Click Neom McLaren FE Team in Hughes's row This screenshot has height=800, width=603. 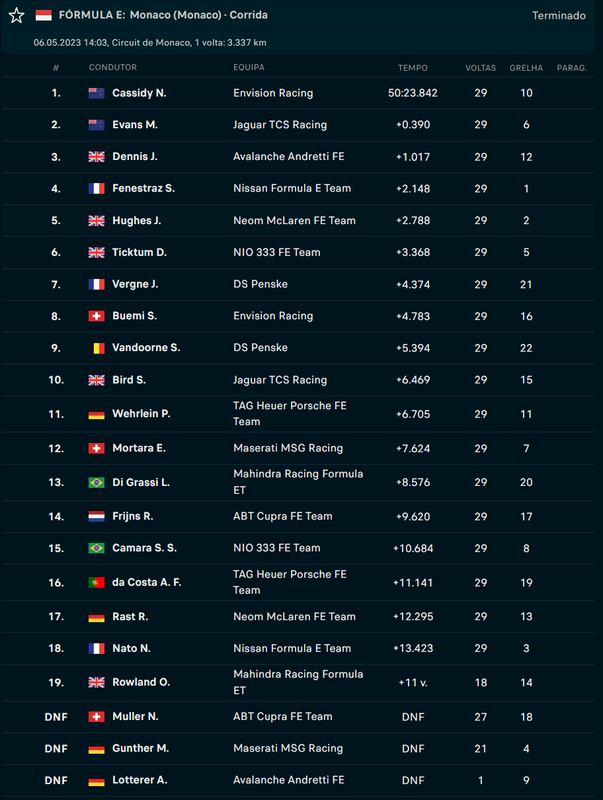coord(294,220)
